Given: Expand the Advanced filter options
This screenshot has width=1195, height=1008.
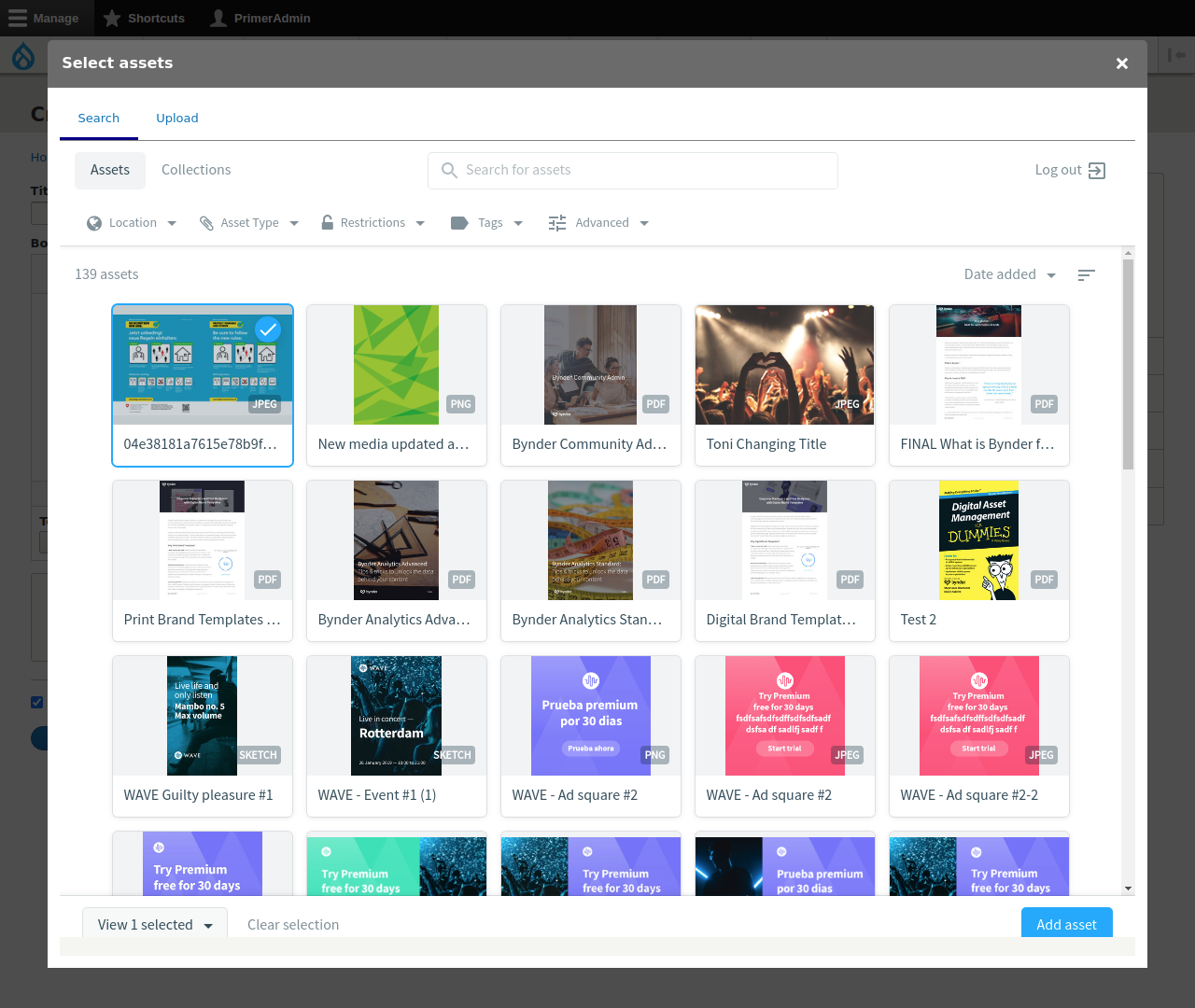Looking at the screenshot, I should (598, 223).
